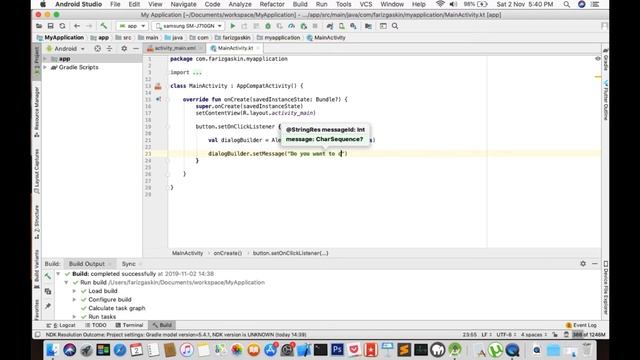The image size is (640, 360).
Task: Click the pin icon in Build panel sidebar
Action: pyautogui.click(x=48, y=306)
